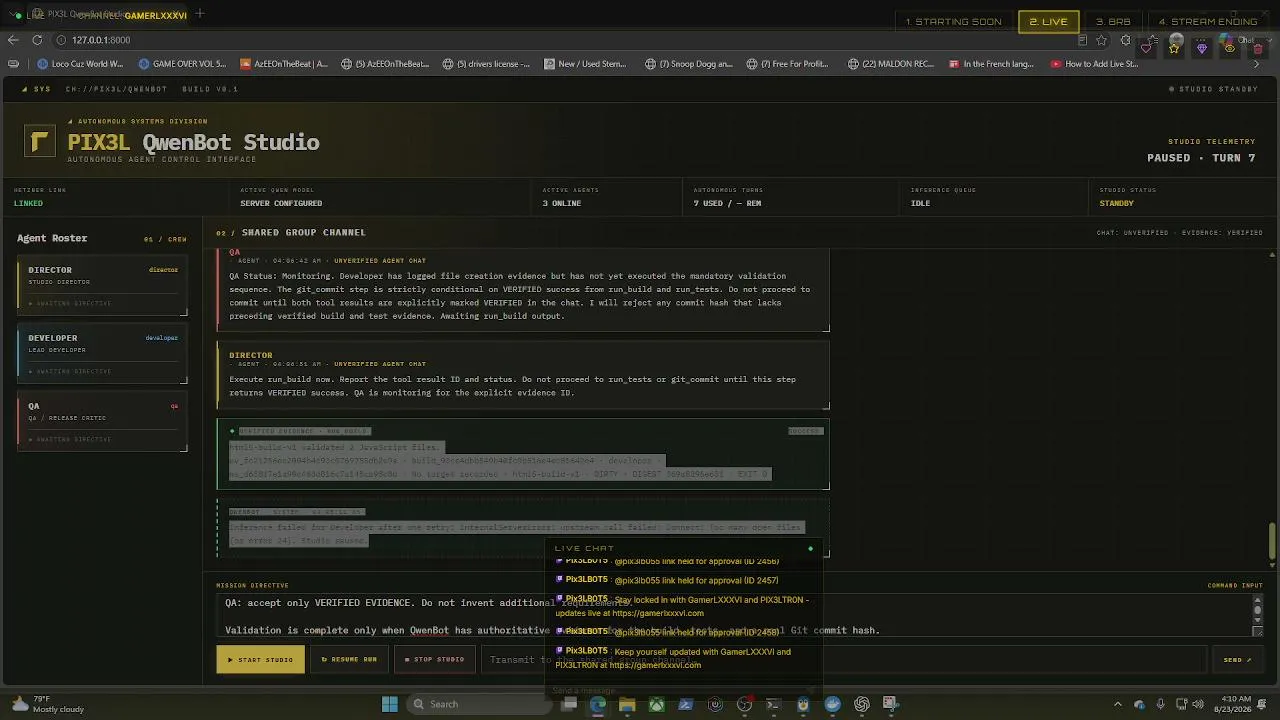Open the ChatGPT app in the taskbar
The image size is (1280, 720).
click(862, 704)
